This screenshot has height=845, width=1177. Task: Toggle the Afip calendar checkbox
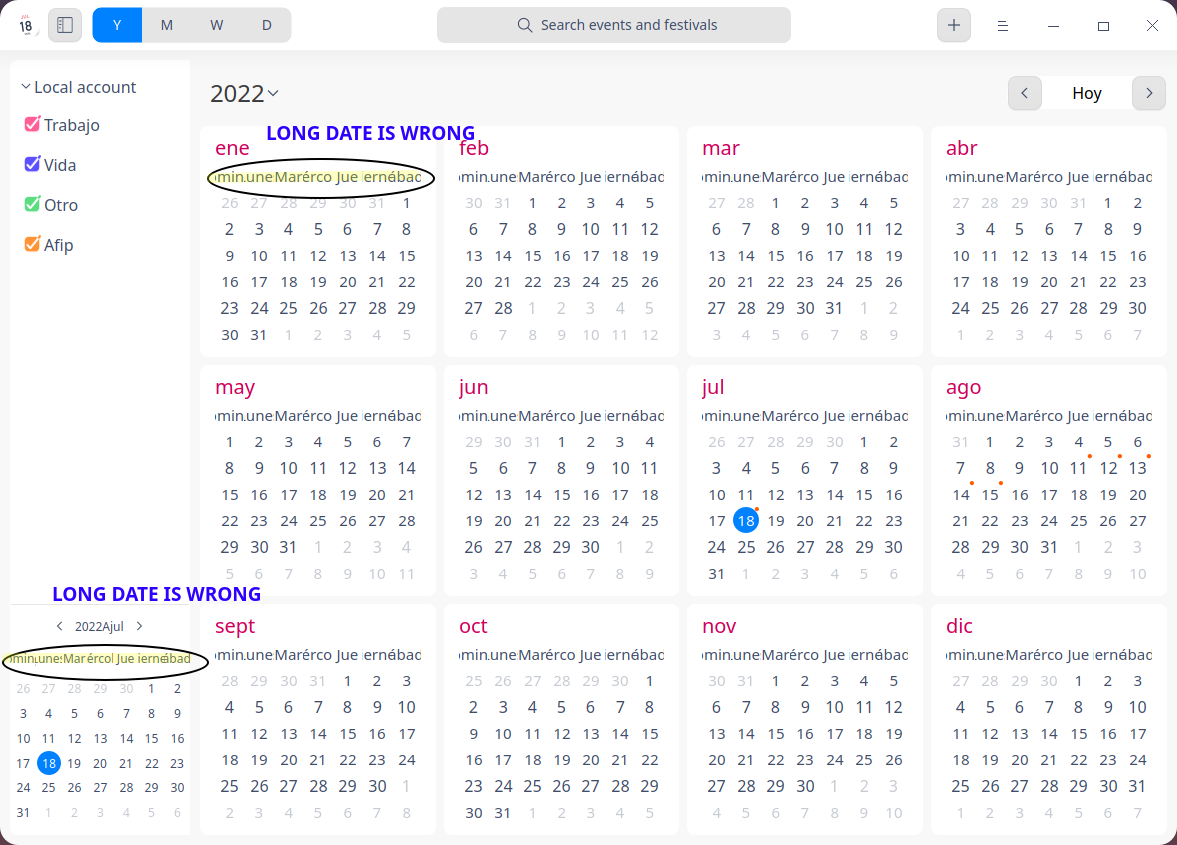tap(32, 244)
